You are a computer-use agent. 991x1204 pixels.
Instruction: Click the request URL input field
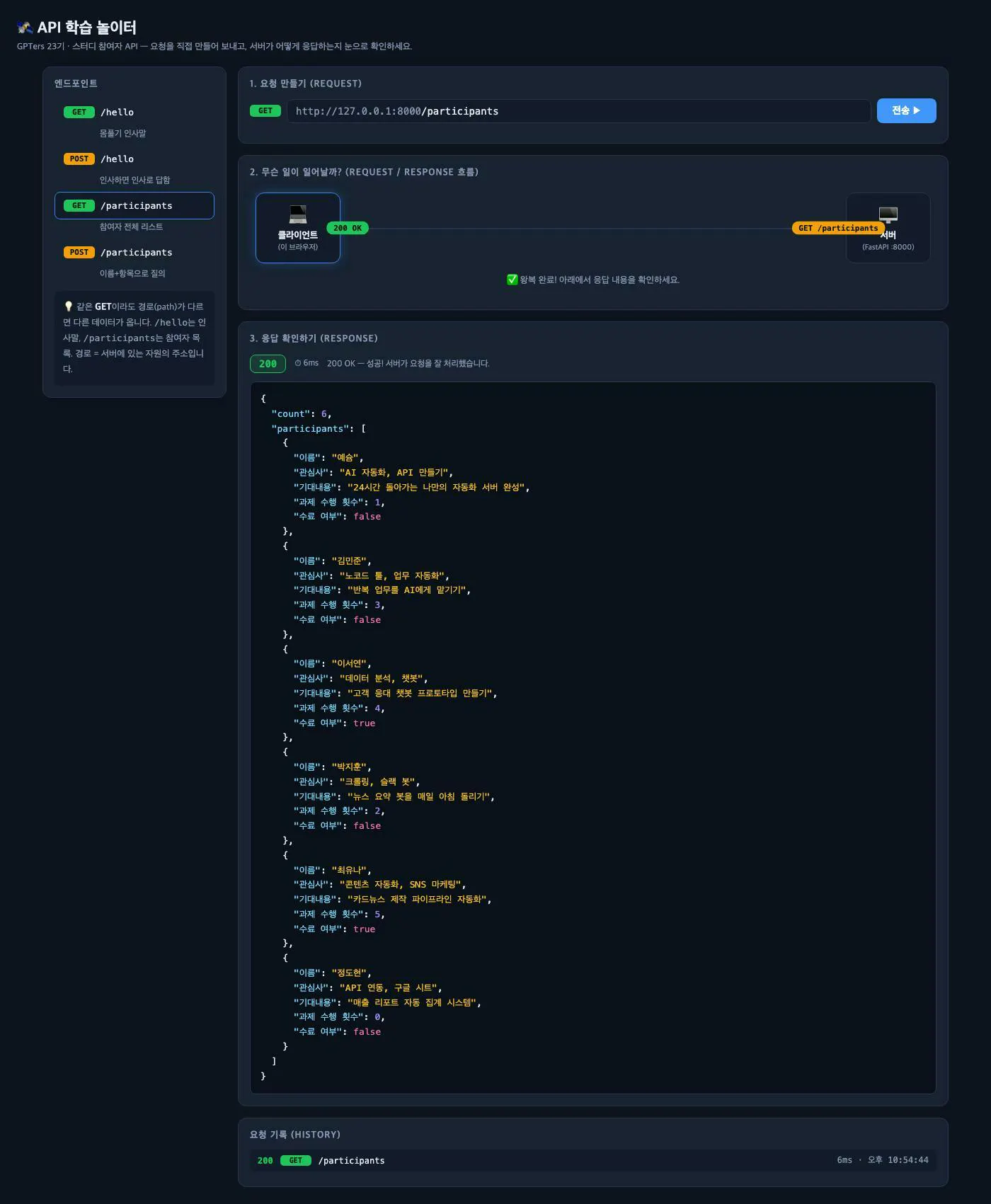(578, 111)
